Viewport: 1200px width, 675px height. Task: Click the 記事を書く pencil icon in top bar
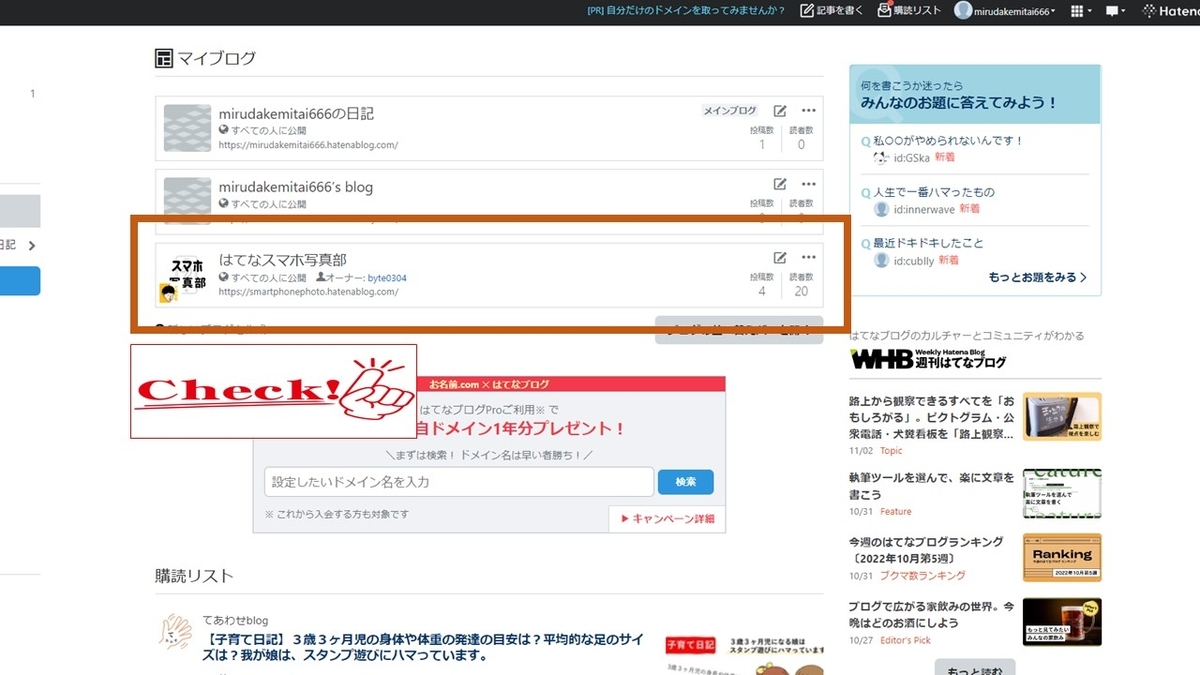pyautogui.click(x=808, y=11)
